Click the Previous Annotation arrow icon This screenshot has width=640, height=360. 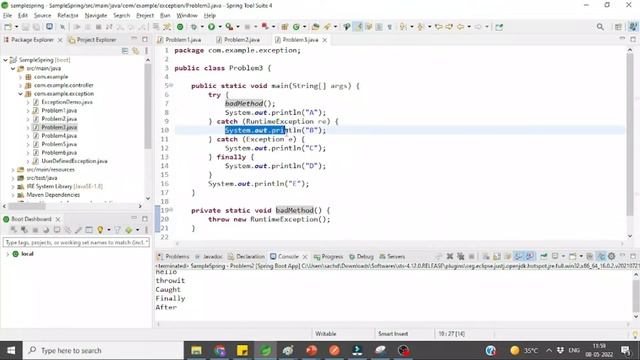click(420, 27)
